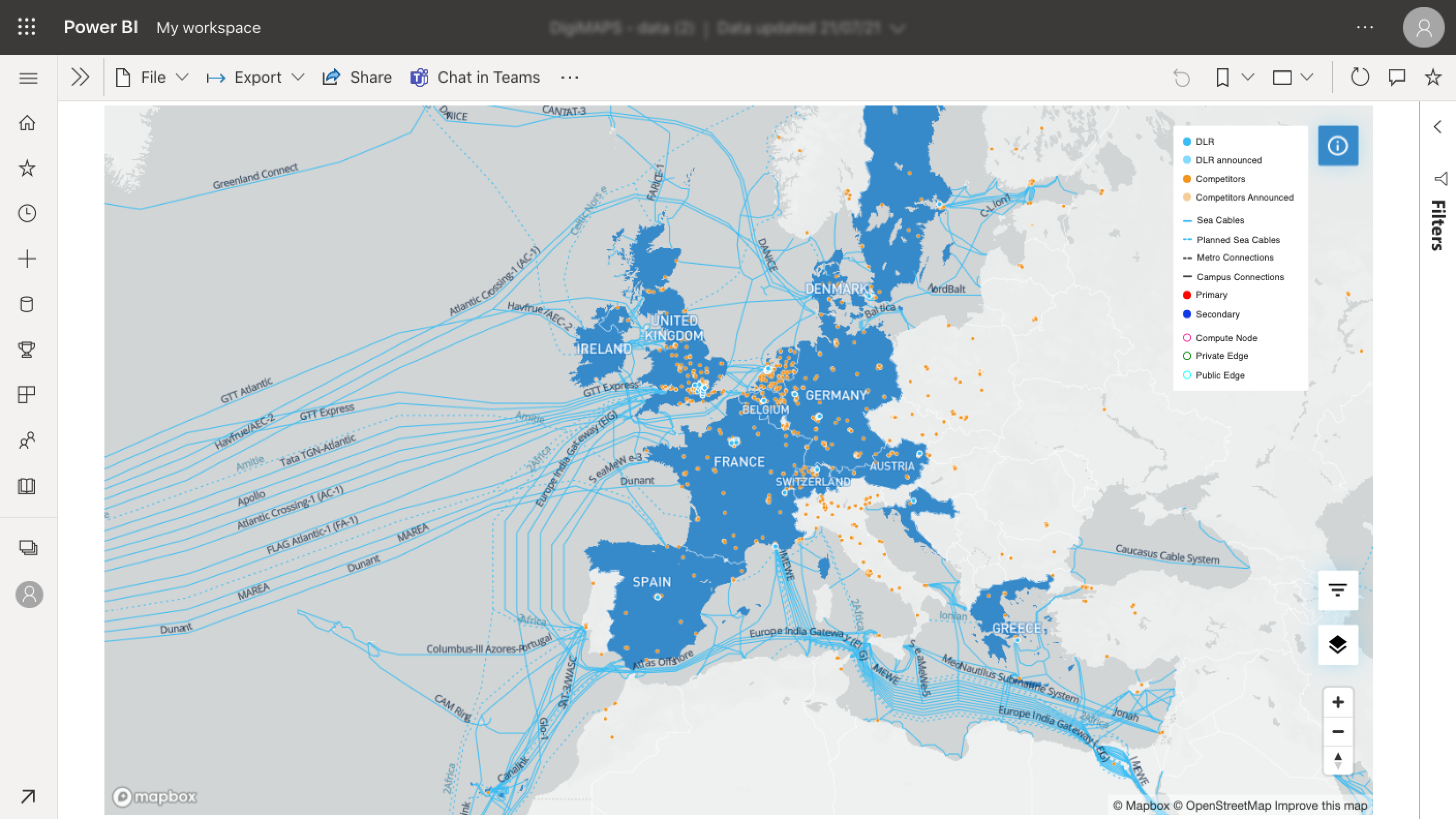This screenshot has height=819, width=1456.
Task: Open Shared with me people icon
Action: (x=27, y=441)
